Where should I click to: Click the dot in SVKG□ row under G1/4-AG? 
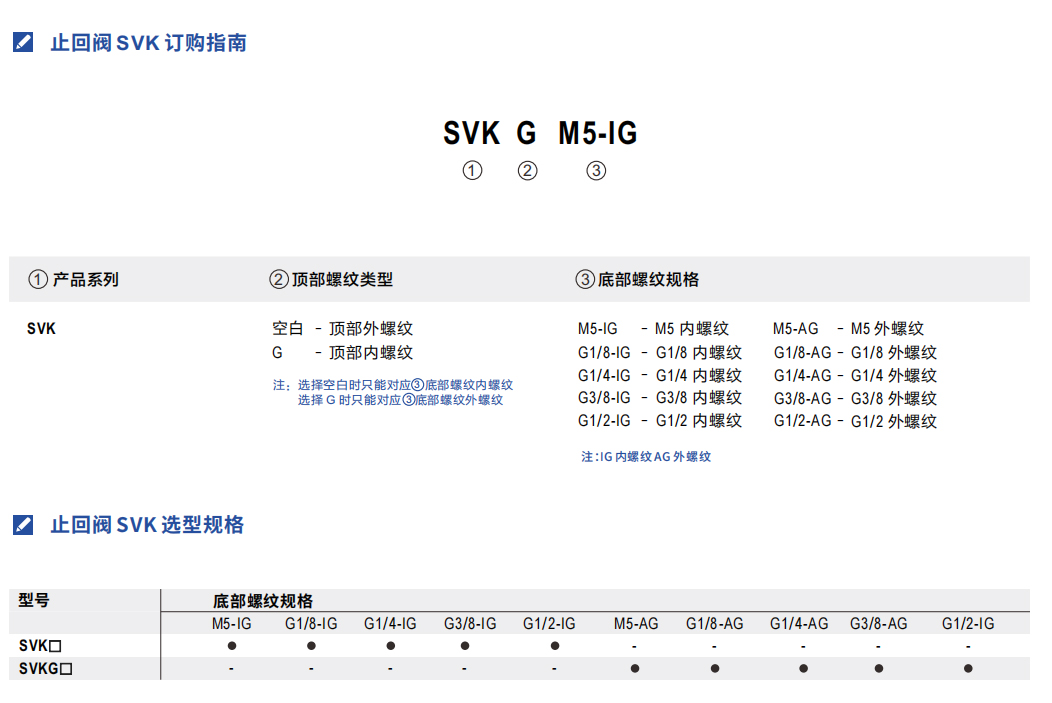tap(804, 668)
